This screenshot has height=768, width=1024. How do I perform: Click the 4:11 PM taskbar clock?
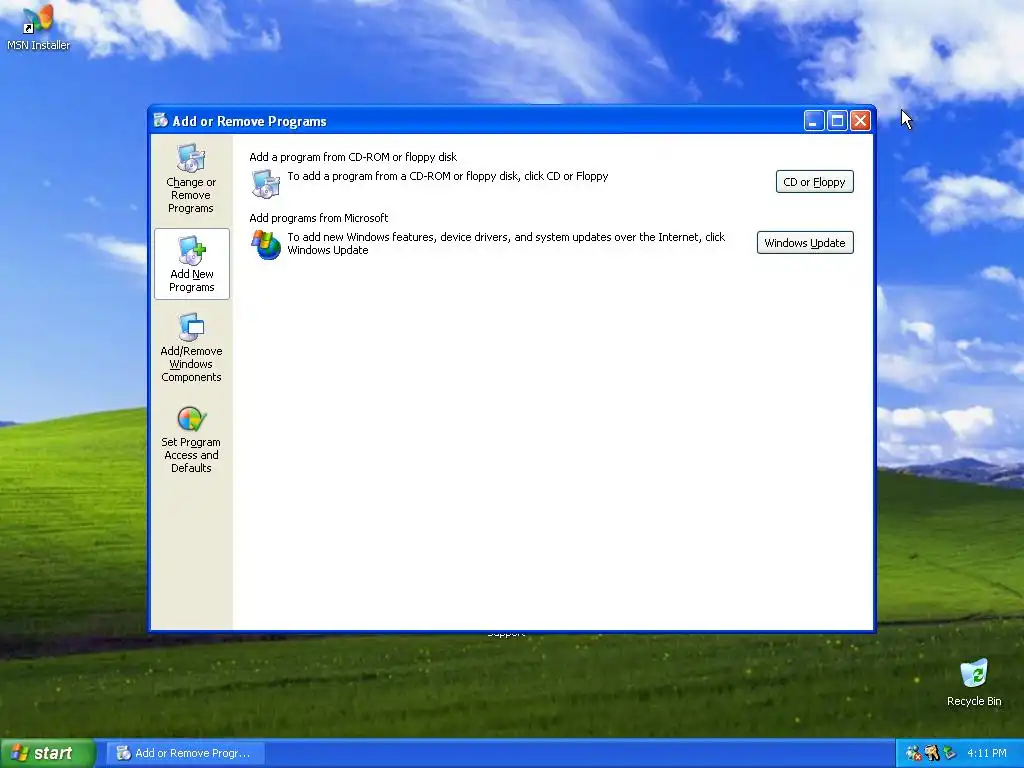pos(987,753)
